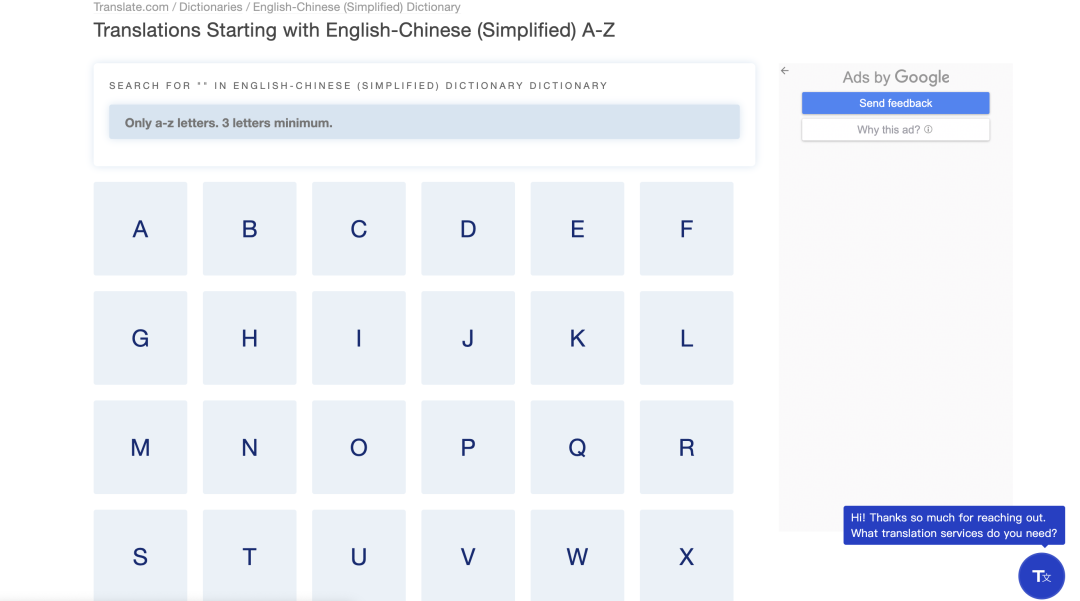The width and height of the screenshot is (1080, 601).
Task: Select the letter L tile
Action: click(687, 338)
